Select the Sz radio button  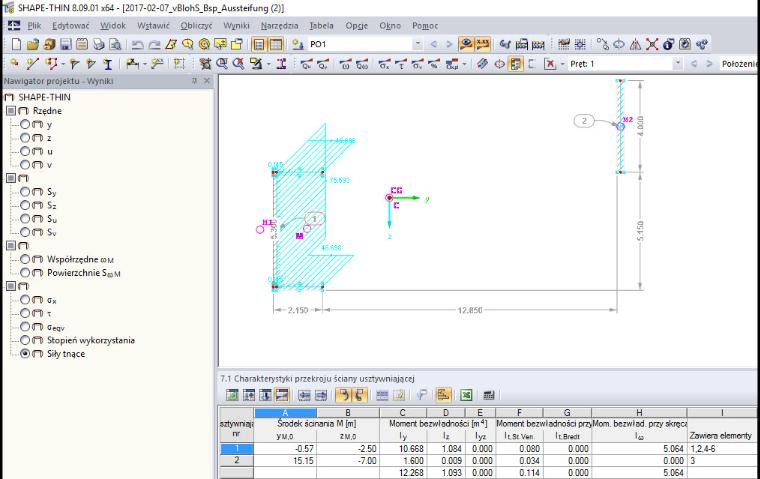point(25,205)
